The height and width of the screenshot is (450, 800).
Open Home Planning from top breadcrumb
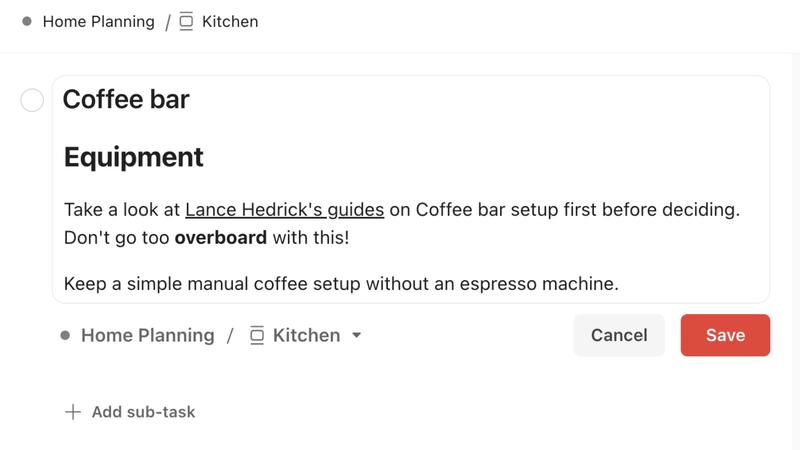[98, 22]
